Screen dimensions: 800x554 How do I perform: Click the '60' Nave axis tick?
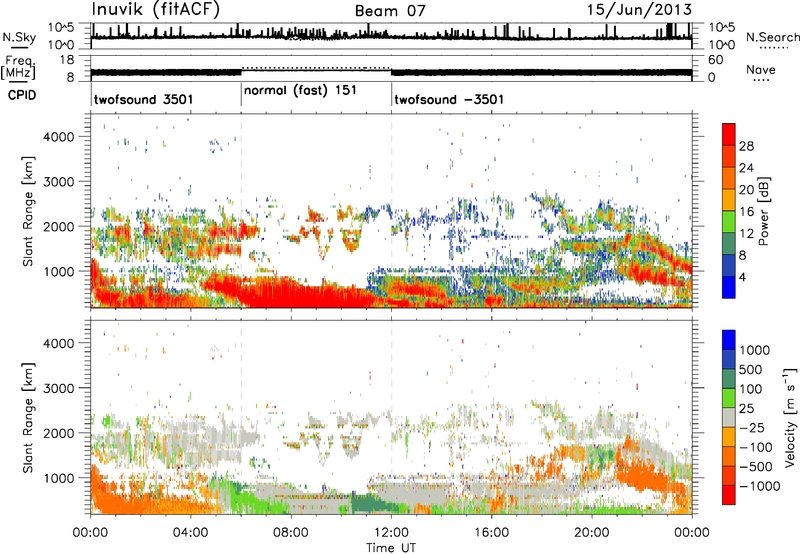tap(715, 60)
